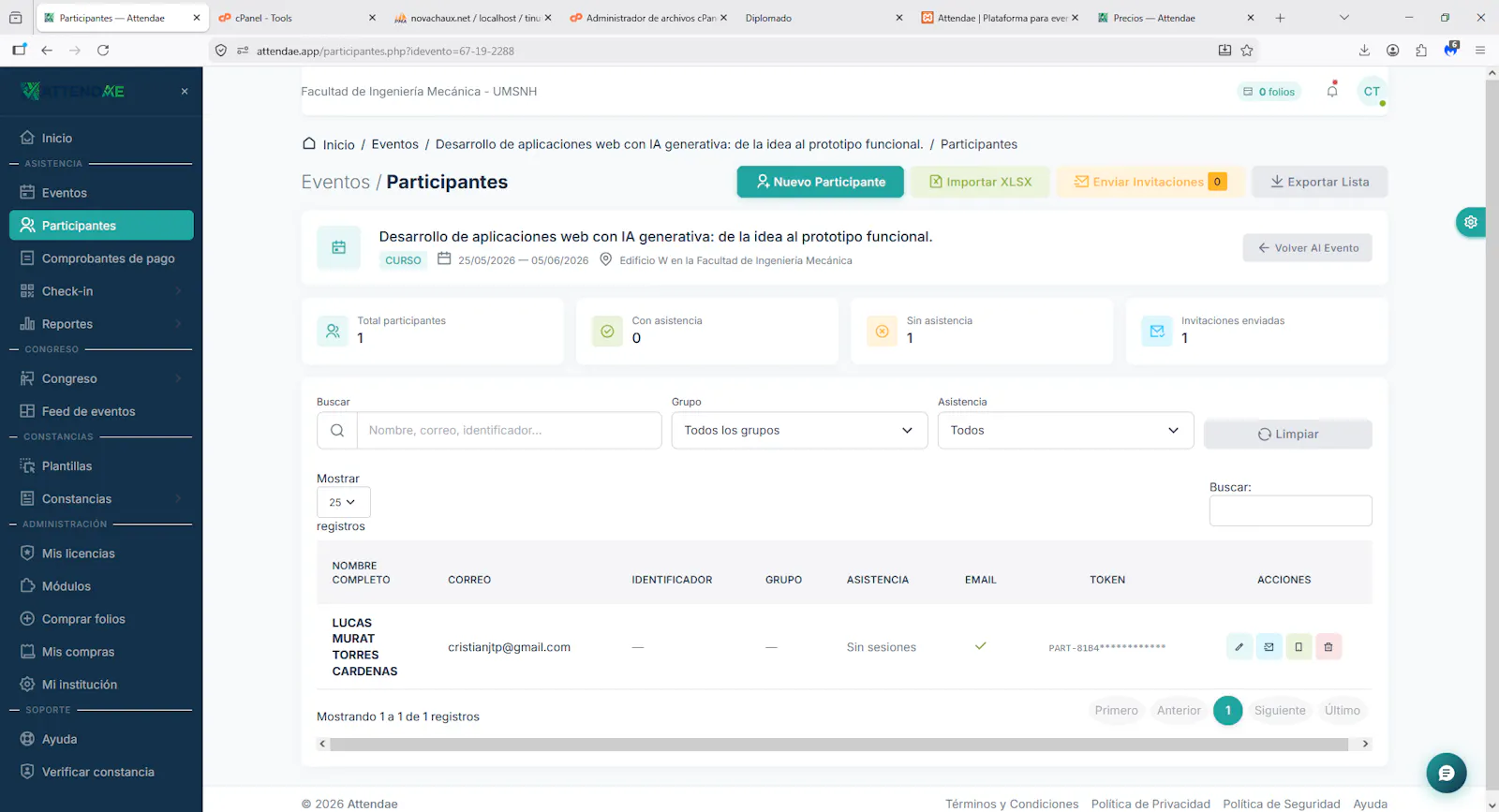Open the floating settings gear panel
This screenshot has width=1499, height=812.
pos(1471,222)
